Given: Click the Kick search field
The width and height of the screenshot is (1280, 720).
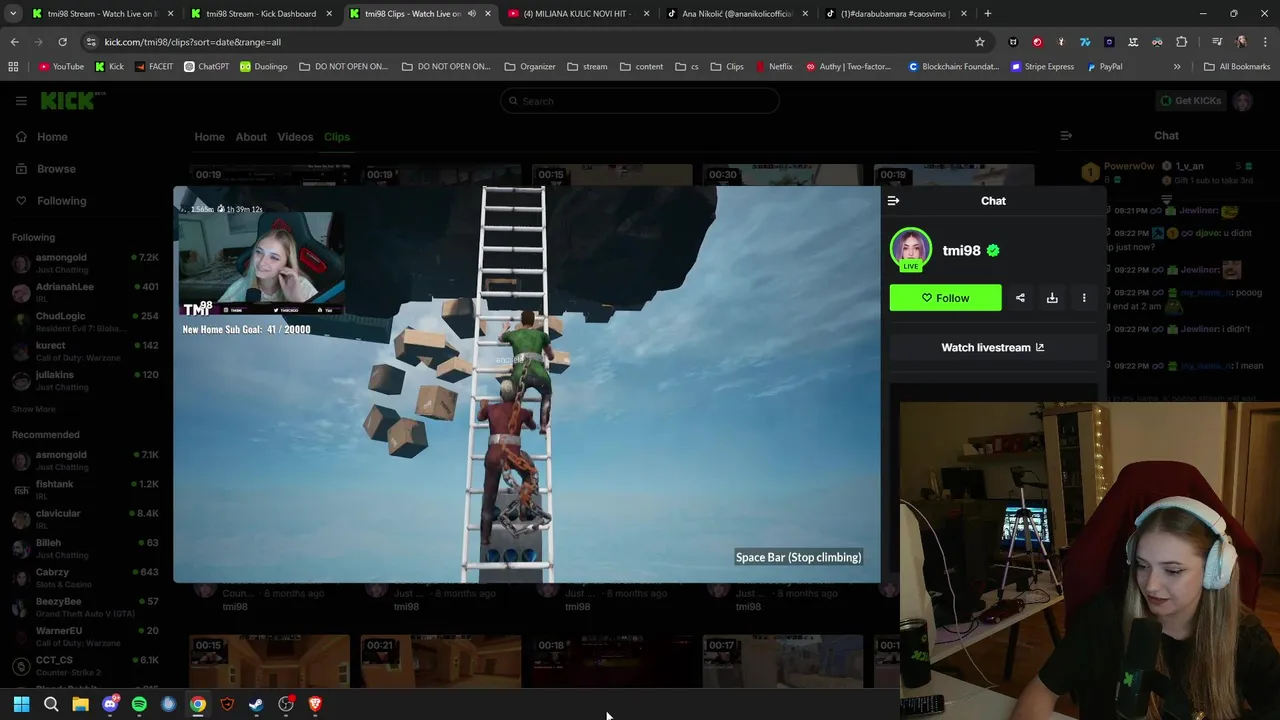Looking at the screenshot, I should coord(640,101).
